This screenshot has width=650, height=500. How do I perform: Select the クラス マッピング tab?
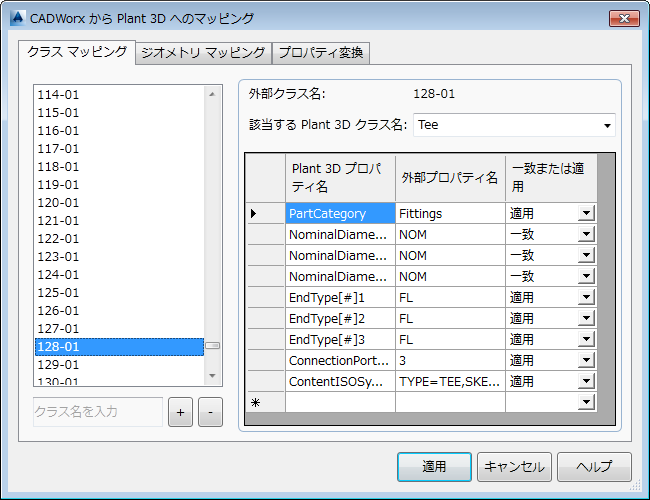77,52
